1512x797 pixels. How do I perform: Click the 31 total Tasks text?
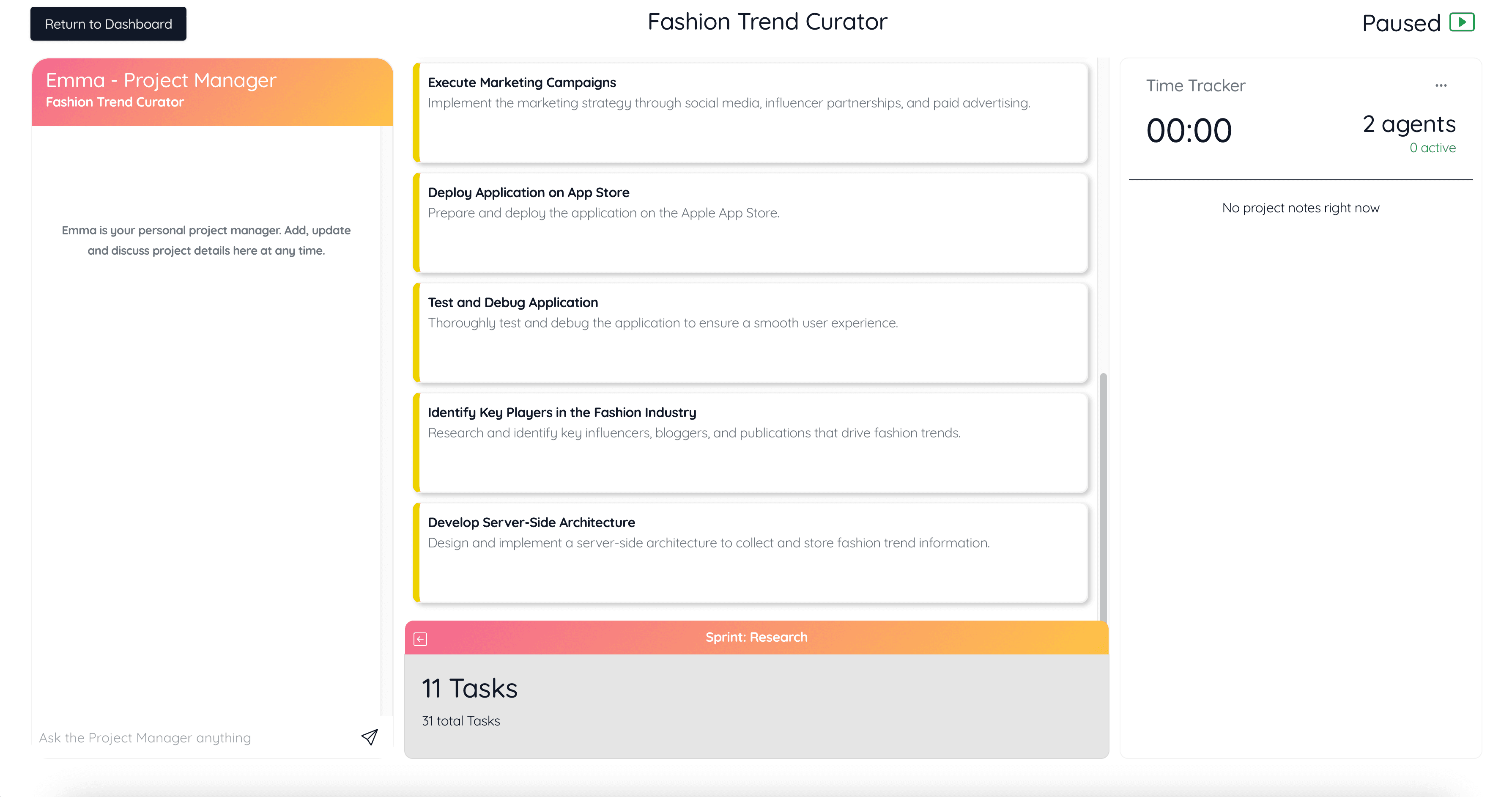[x=461, y=721]
